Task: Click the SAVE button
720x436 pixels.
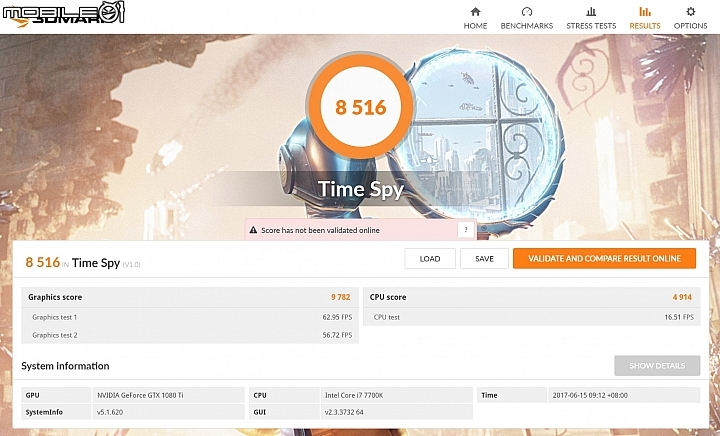Action: [x=484, y=259]
